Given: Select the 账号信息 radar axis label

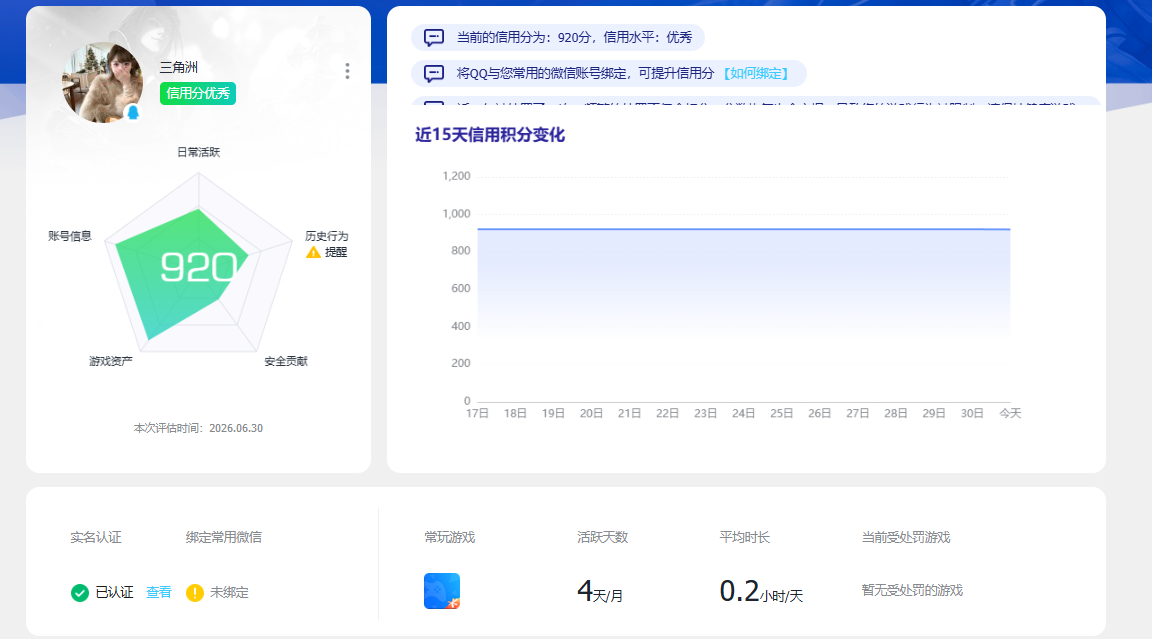Looking at the screenshot, I should point(70,236).
